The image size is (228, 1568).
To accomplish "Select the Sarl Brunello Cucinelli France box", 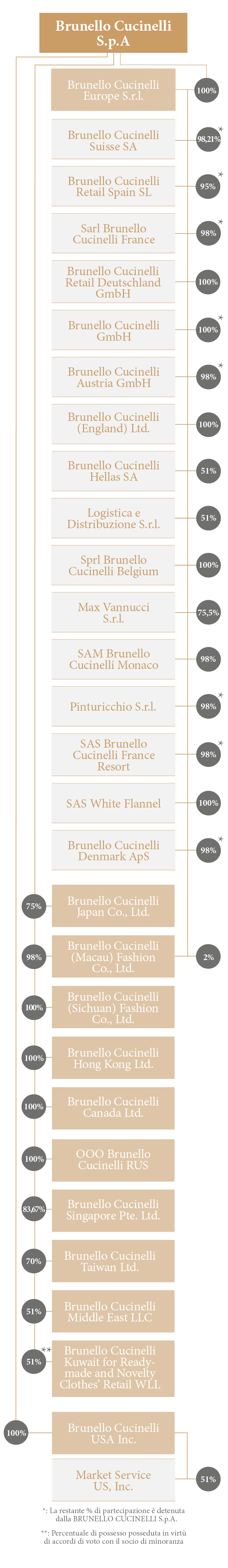I will pos(113,233).
